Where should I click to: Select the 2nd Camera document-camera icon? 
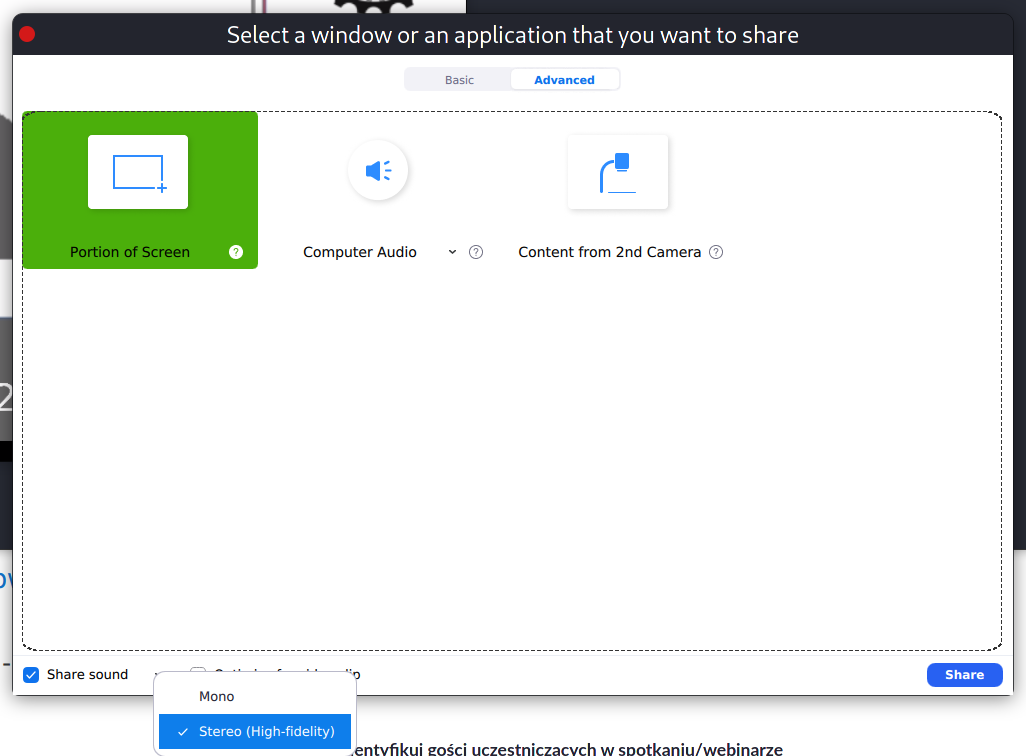point(618,172)
